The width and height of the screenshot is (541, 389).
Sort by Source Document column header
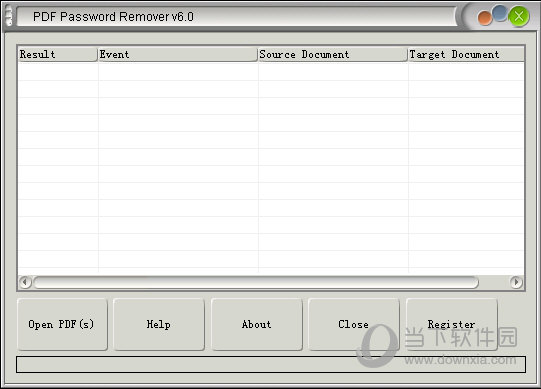[x=333, y=54]
